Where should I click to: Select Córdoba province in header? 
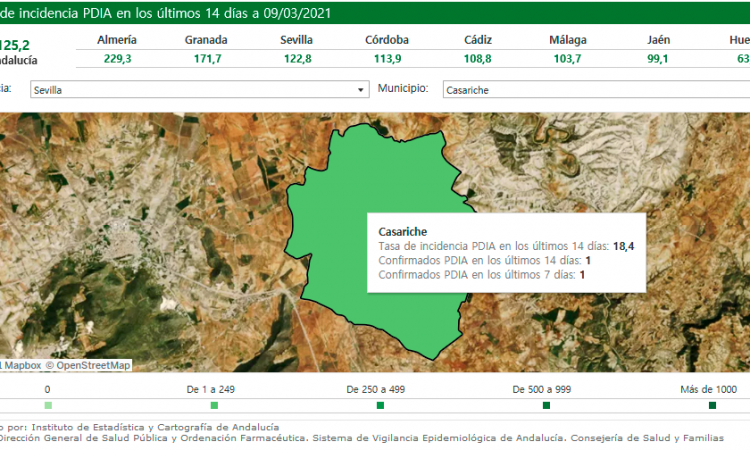click(387, 40)
